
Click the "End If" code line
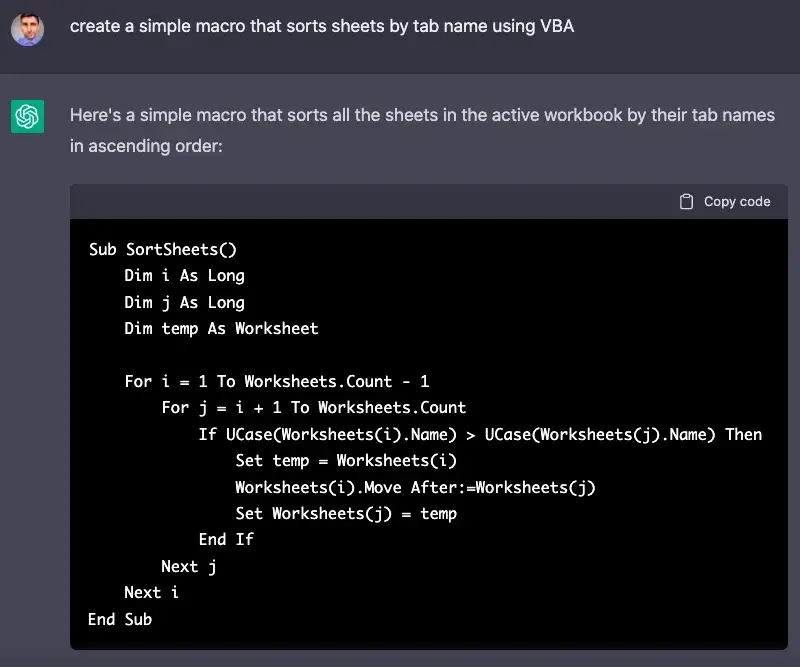click(x=226, y=539)
